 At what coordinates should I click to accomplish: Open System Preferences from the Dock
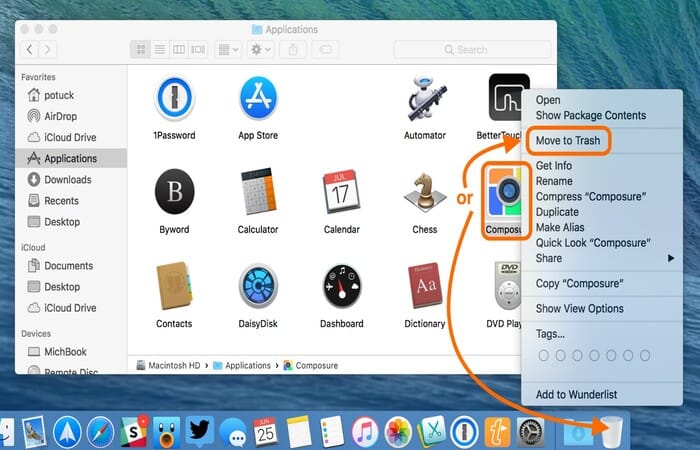(x=530, y=432)
